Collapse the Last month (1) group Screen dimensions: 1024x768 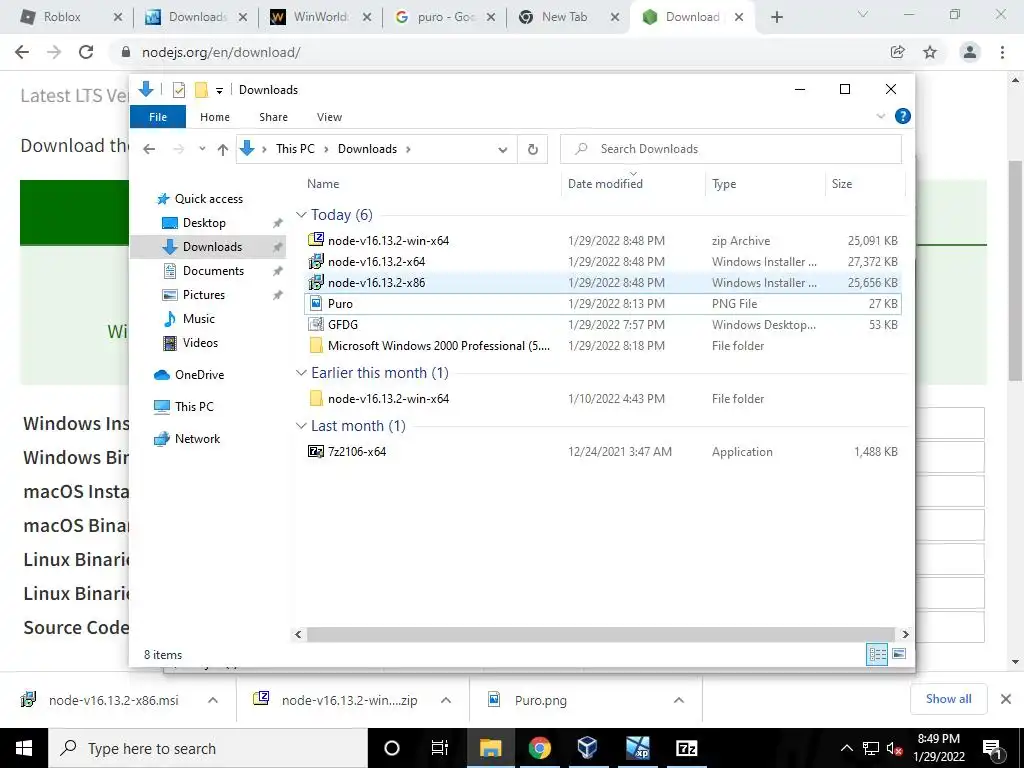(301, 426)
